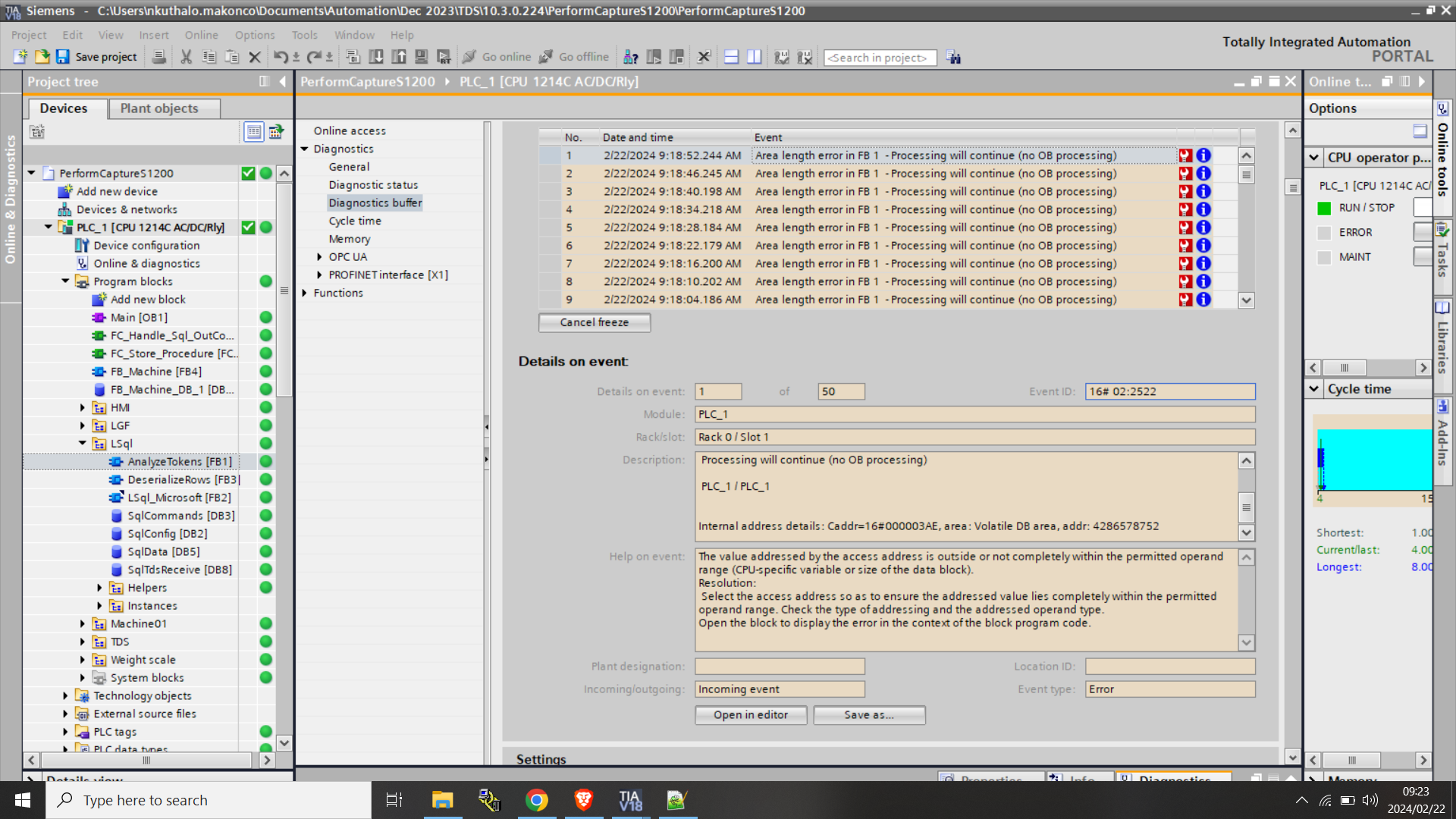Viewport: 1456px width, 819px height.
Task: Click Search in project field
Action: coord(880,58)
